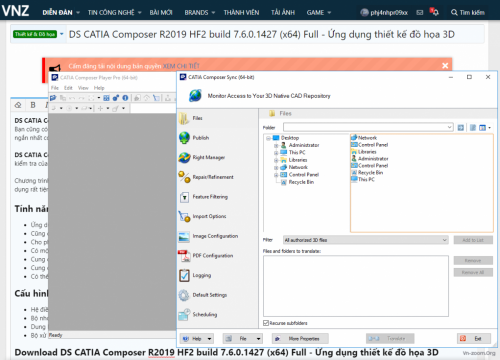Open the phj4nhpr09xx user account menu
Viewport: 500px width, 360px height.
tap(384, 13)
